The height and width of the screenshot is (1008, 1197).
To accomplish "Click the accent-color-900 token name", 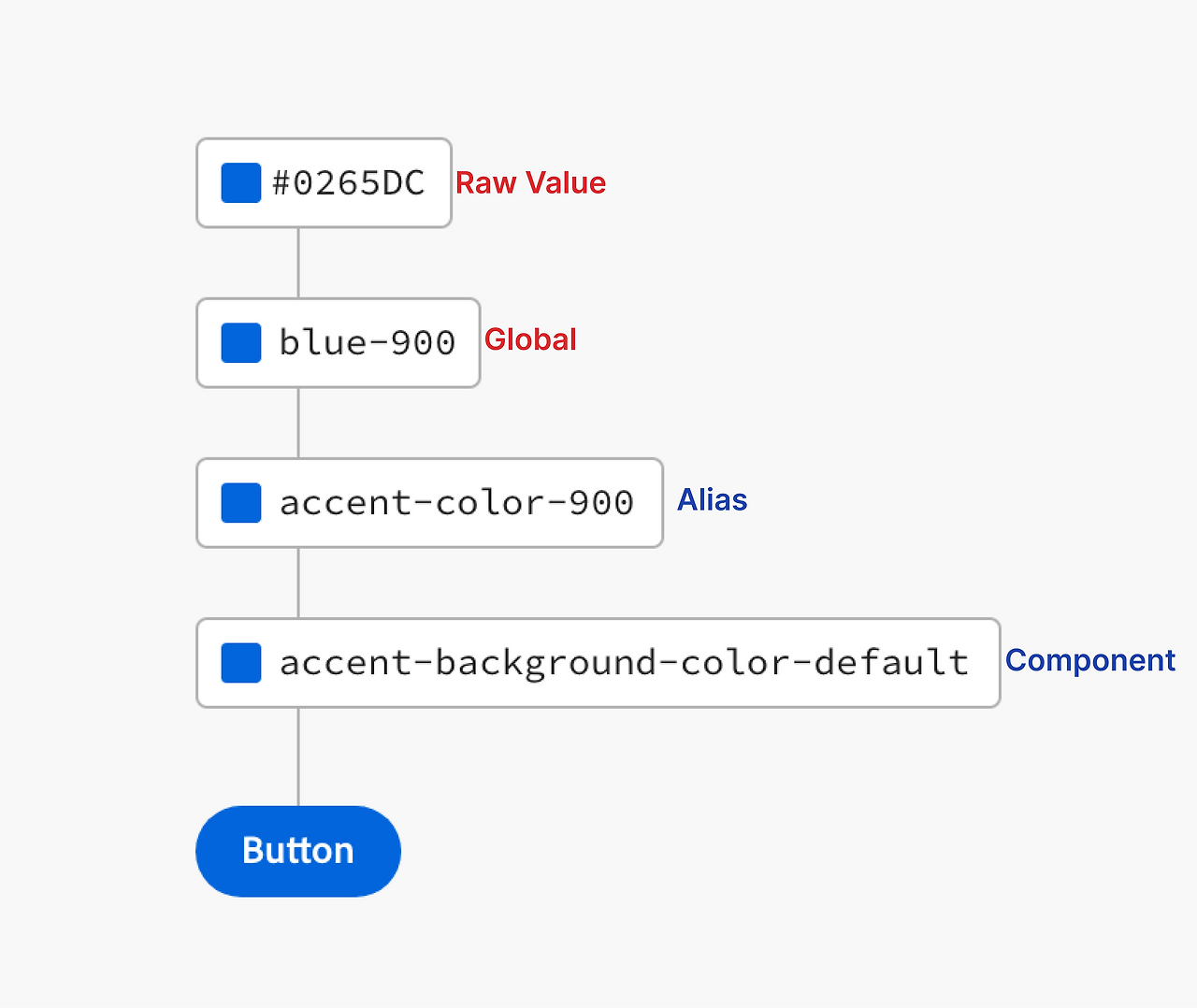I will pyautogui.click(x=456, y=503).
